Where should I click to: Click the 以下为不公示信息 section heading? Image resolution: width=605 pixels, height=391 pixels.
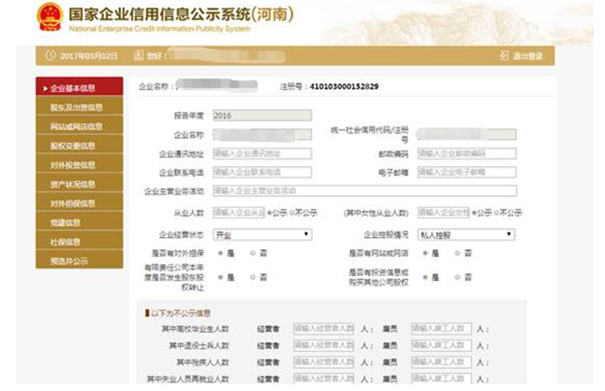point(181,313)
